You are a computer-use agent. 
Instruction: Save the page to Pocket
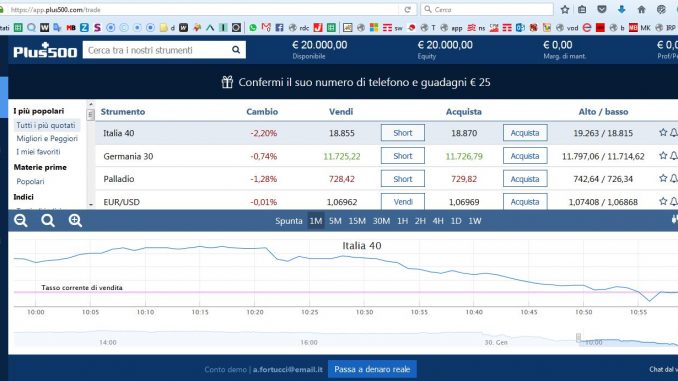[x=601, y=10]
